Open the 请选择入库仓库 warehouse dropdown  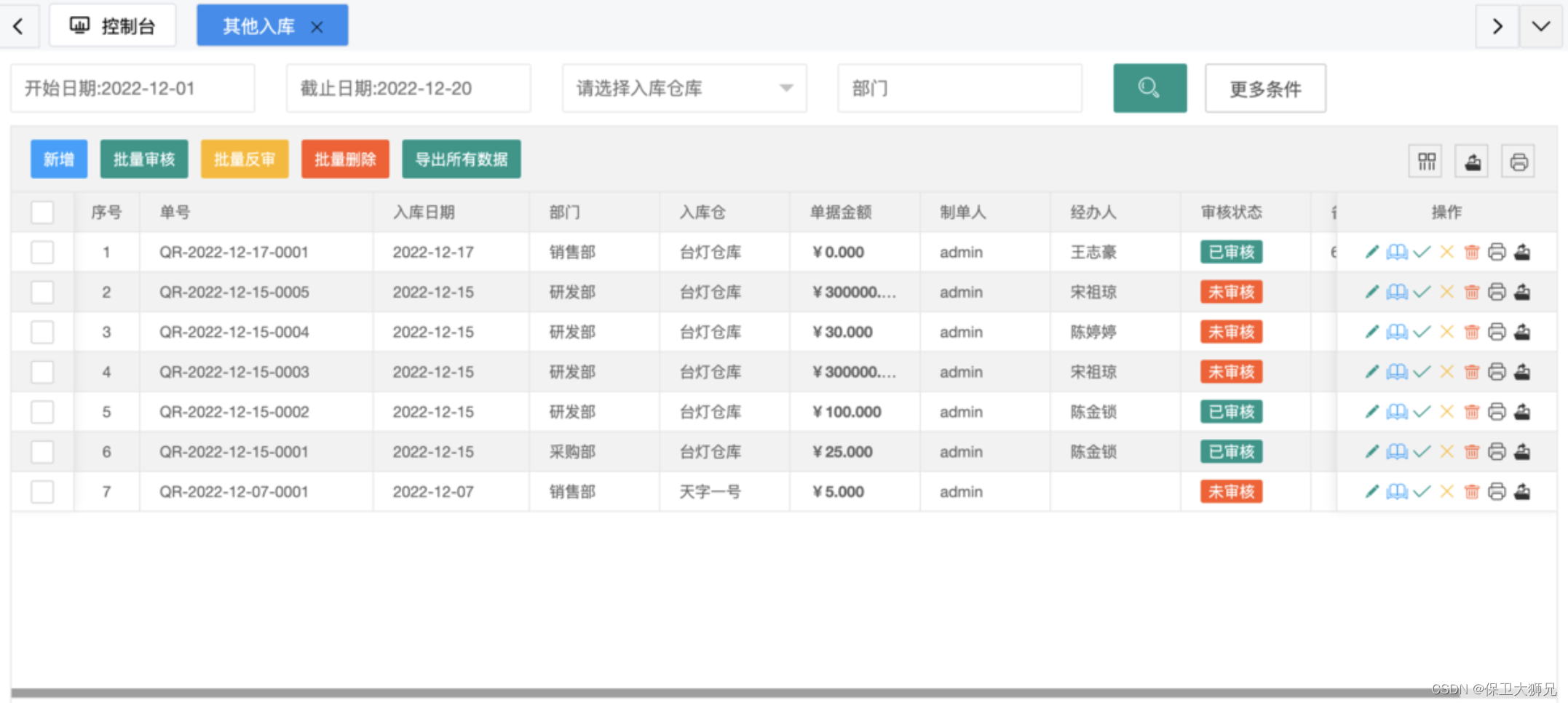click(684, 88)
